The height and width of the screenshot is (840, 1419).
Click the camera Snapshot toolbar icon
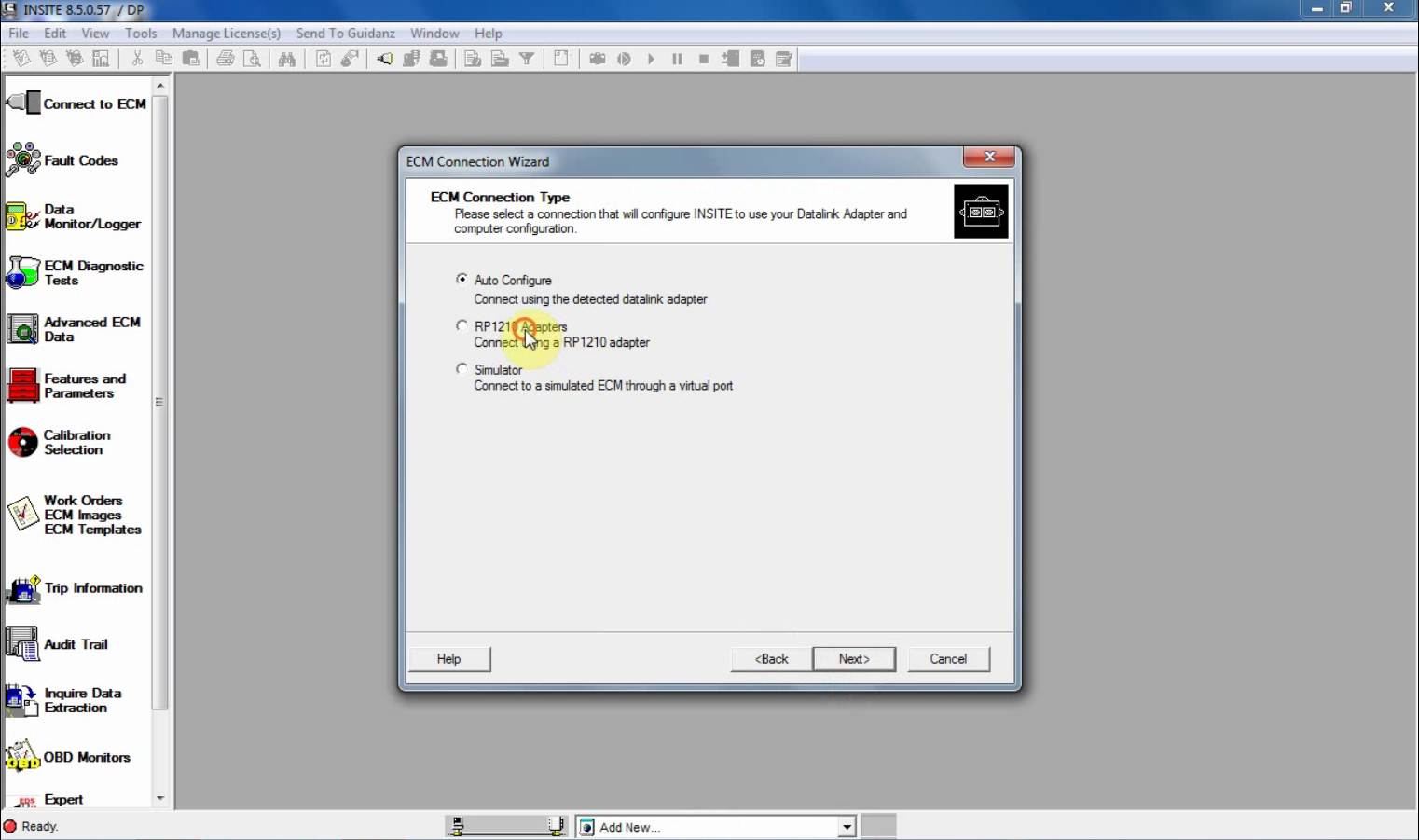coord(598,59)
